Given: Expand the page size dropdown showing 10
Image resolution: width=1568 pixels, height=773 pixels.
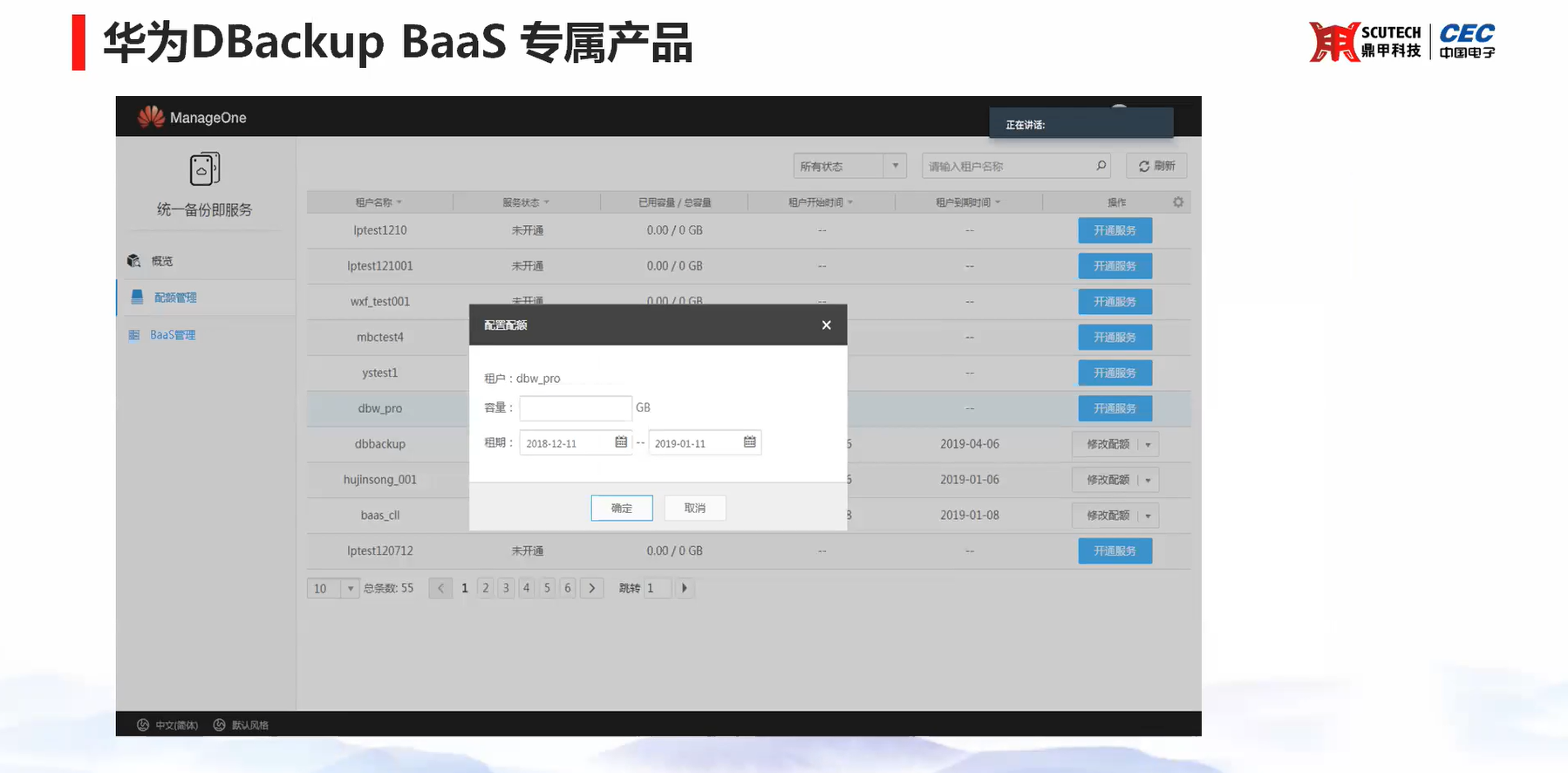Looking at the screenshot, I should [x=350, y=588].
